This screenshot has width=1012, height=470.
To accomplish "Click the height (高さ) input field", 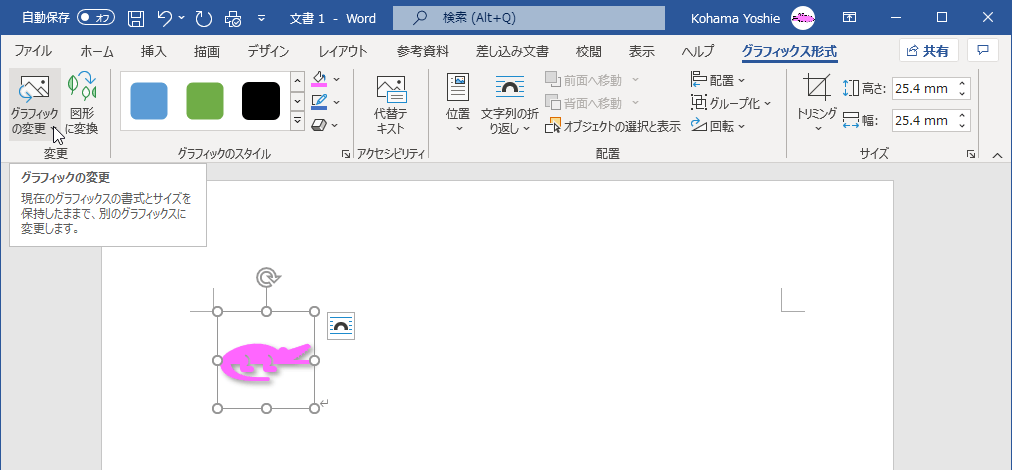I will click(924, 89).
